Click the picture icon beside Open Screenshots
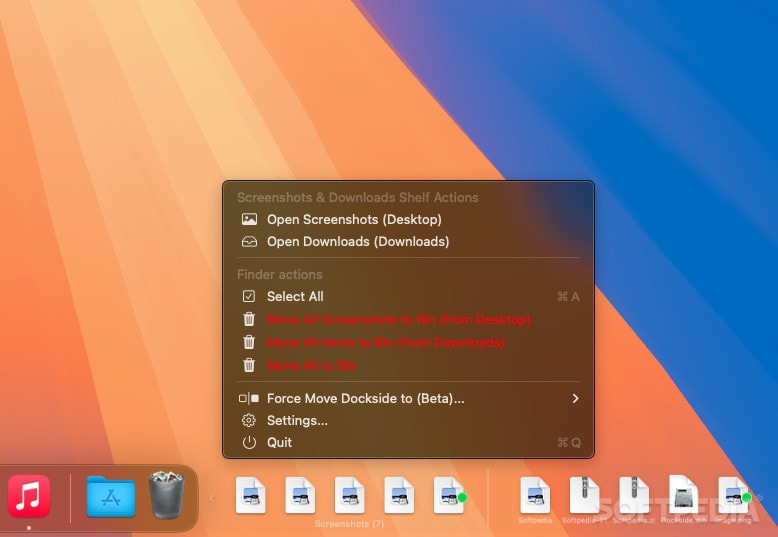The image size is (778, 537). click(x=249, y=219)
